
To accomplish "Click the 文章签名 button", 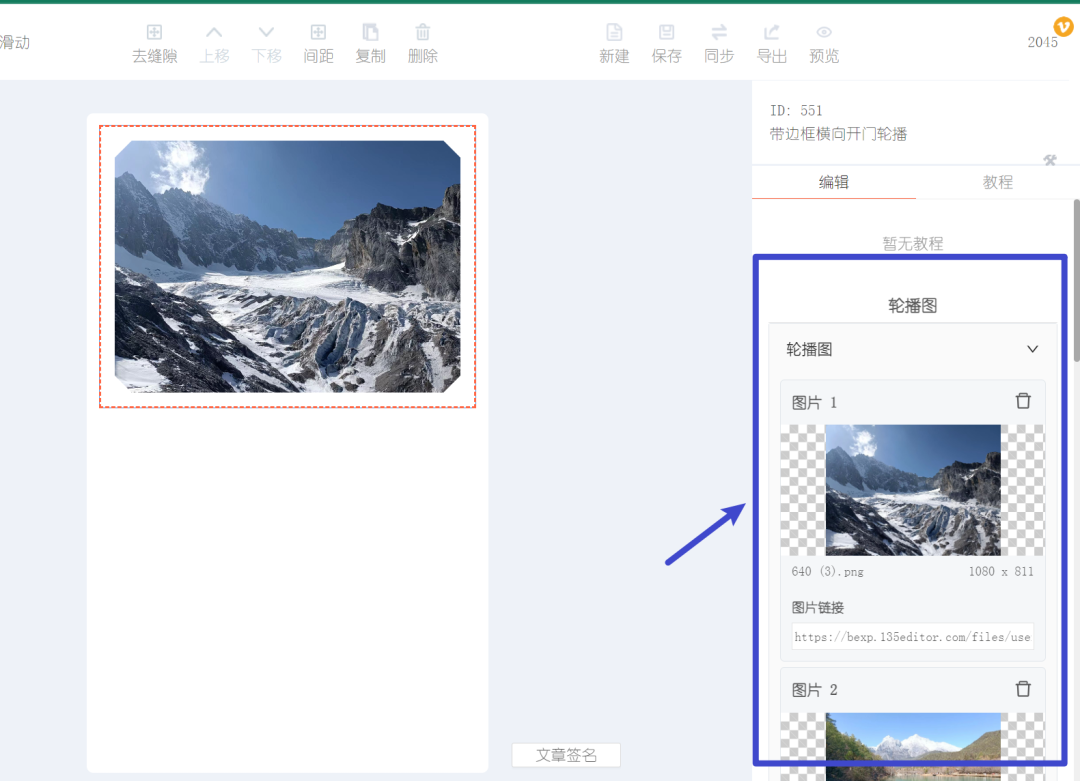I will pyautogui.click(x=566, y=755).
